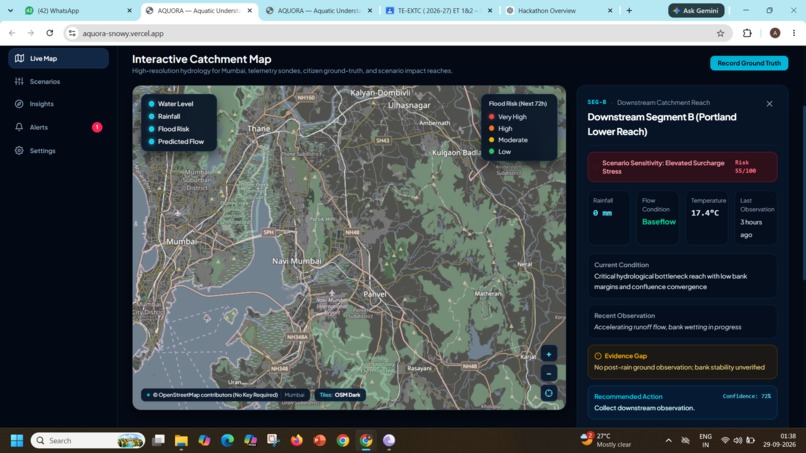The height and width of the screenshot is (453, 806).
Task: Open the Windows Start menu
Action: [x=16, y=441]
